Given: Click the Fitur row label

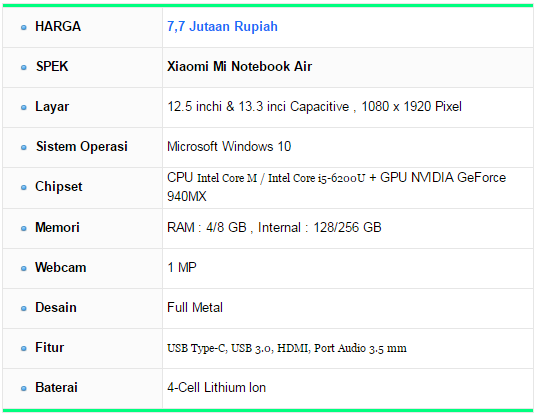Looking at the screenshot, I should pos(49,347).
